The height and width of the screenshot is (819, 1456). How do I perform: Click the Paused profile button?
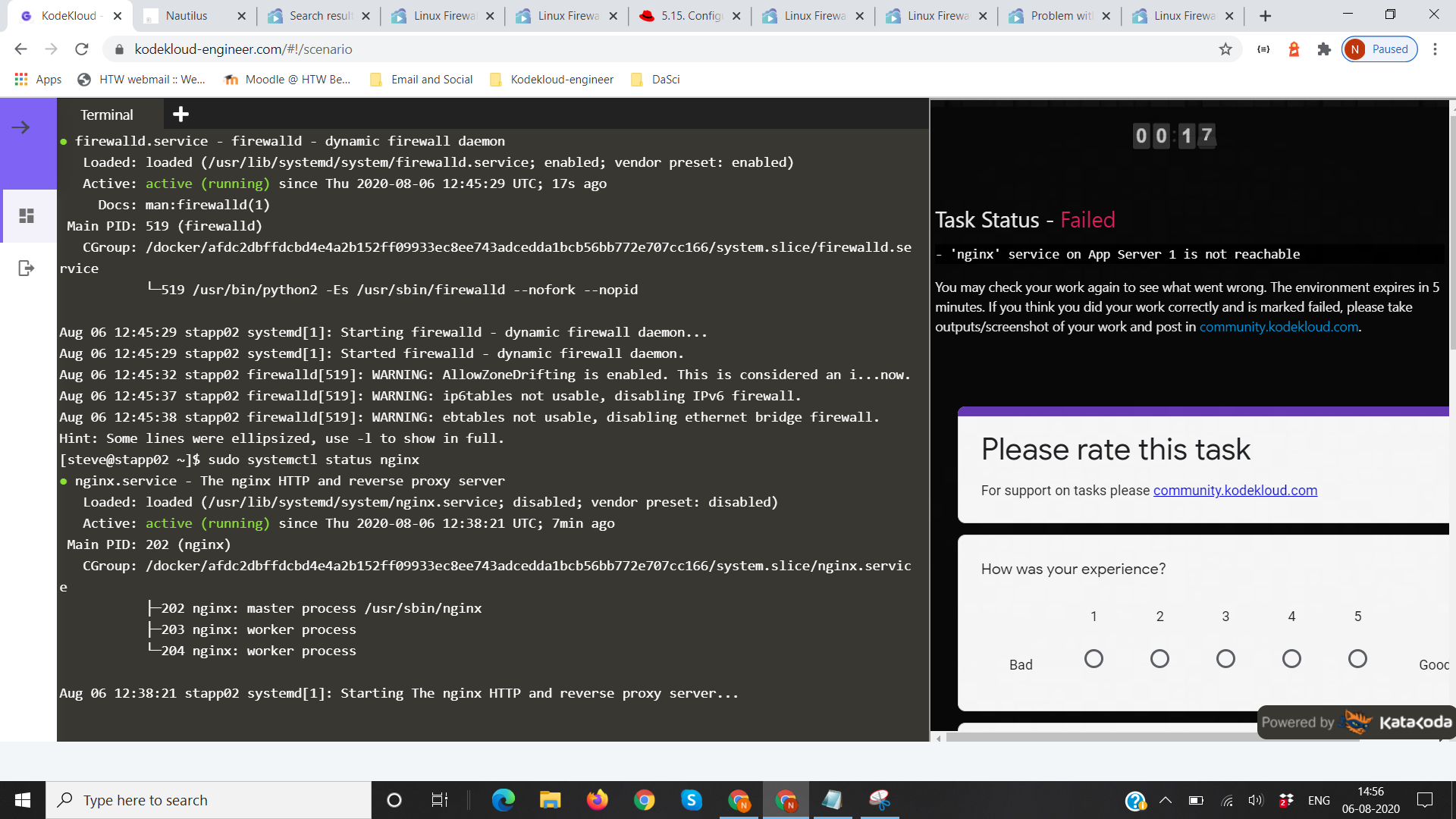pyautogui.click(x=1379, y=49)
